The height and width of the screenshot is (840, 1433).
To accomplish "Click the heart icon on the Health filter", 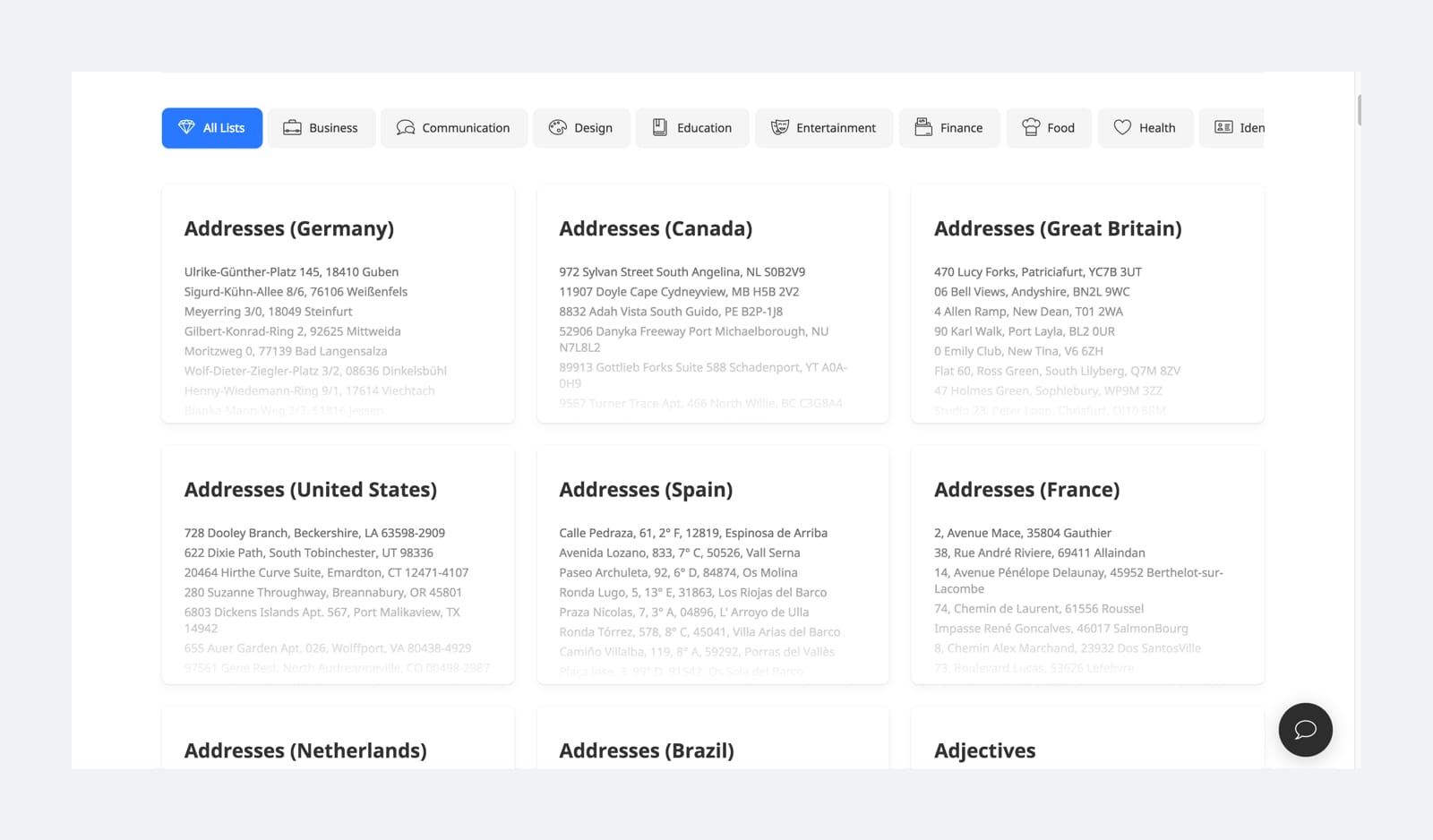I will click(x=1121, y=127).
